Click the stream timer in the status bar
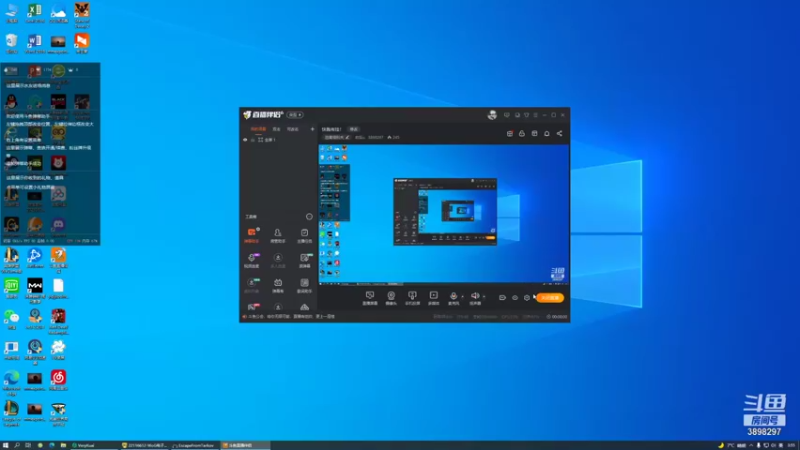This screenshot has height=450, width=800. tap(557, 316)
